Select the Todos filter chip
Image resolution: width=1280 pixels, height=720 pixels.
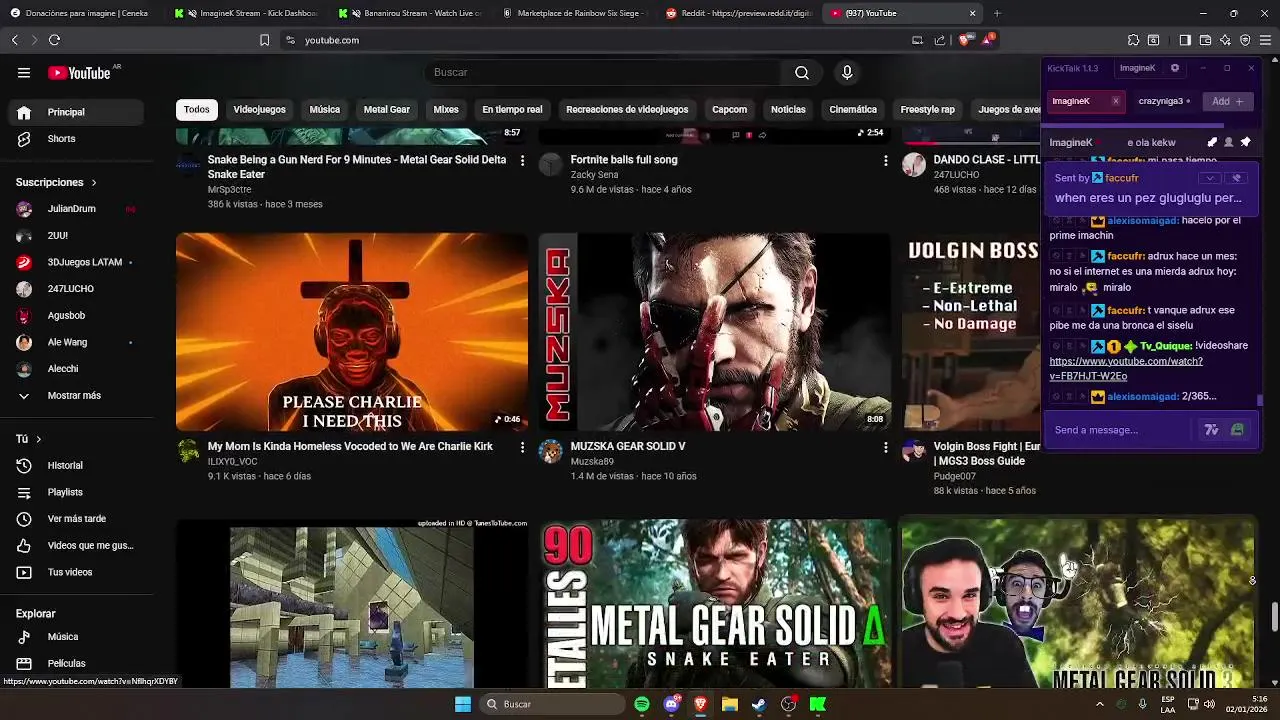(197, 110)
